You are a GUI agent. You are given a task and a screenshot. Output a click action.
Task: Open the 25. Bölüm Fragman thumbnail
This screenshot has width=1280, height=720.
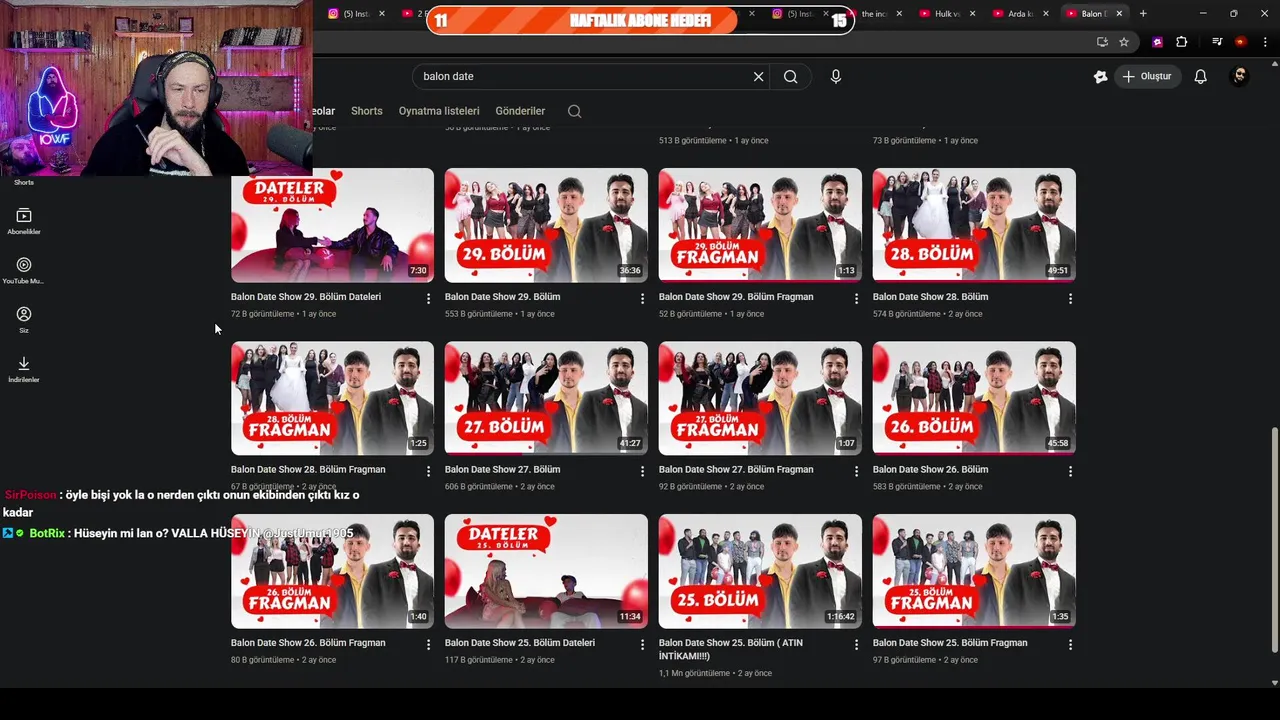coord(974,571)
